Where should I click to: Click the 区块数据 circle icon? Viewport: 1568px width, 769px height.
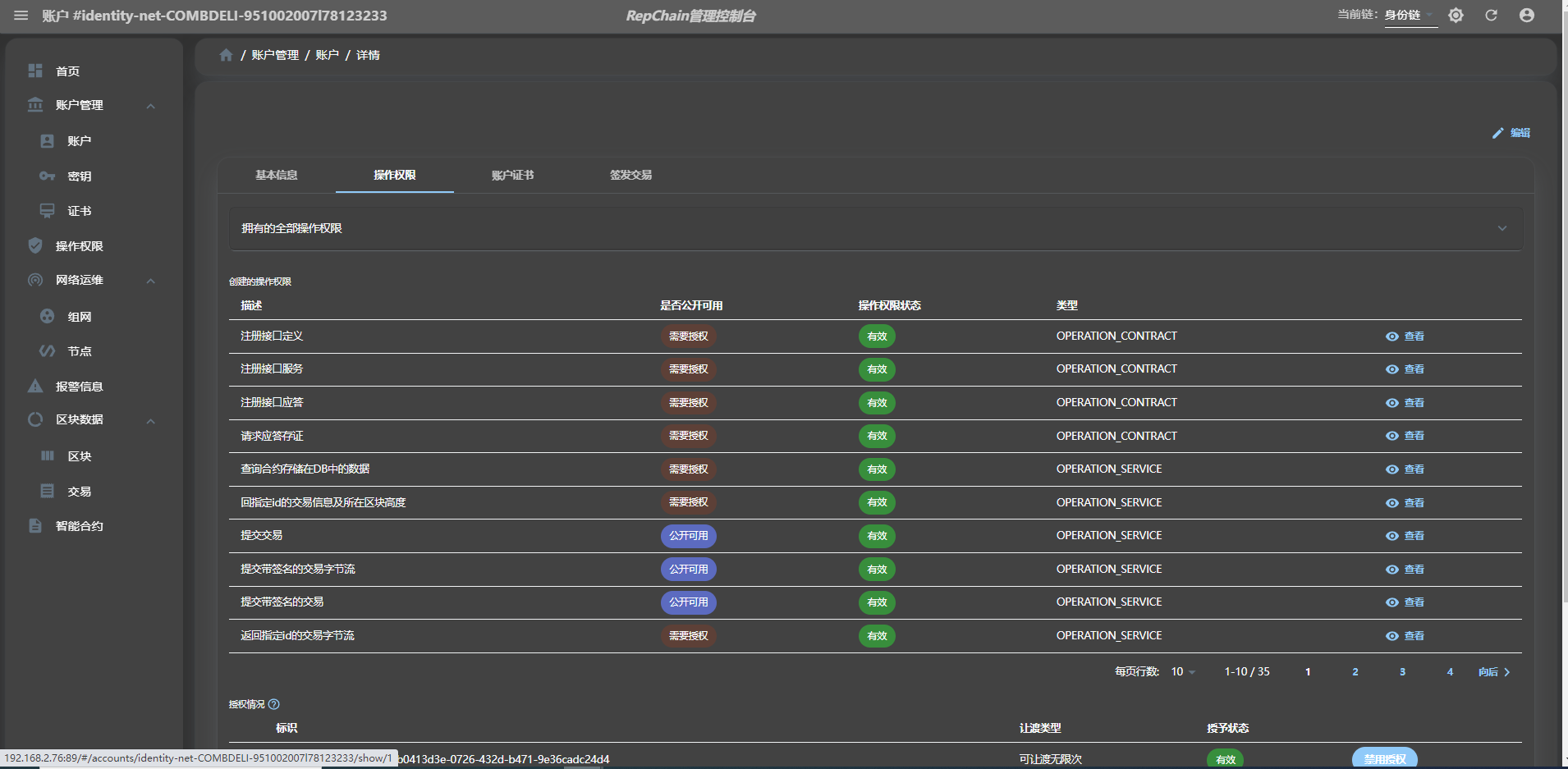coord(35,419)
